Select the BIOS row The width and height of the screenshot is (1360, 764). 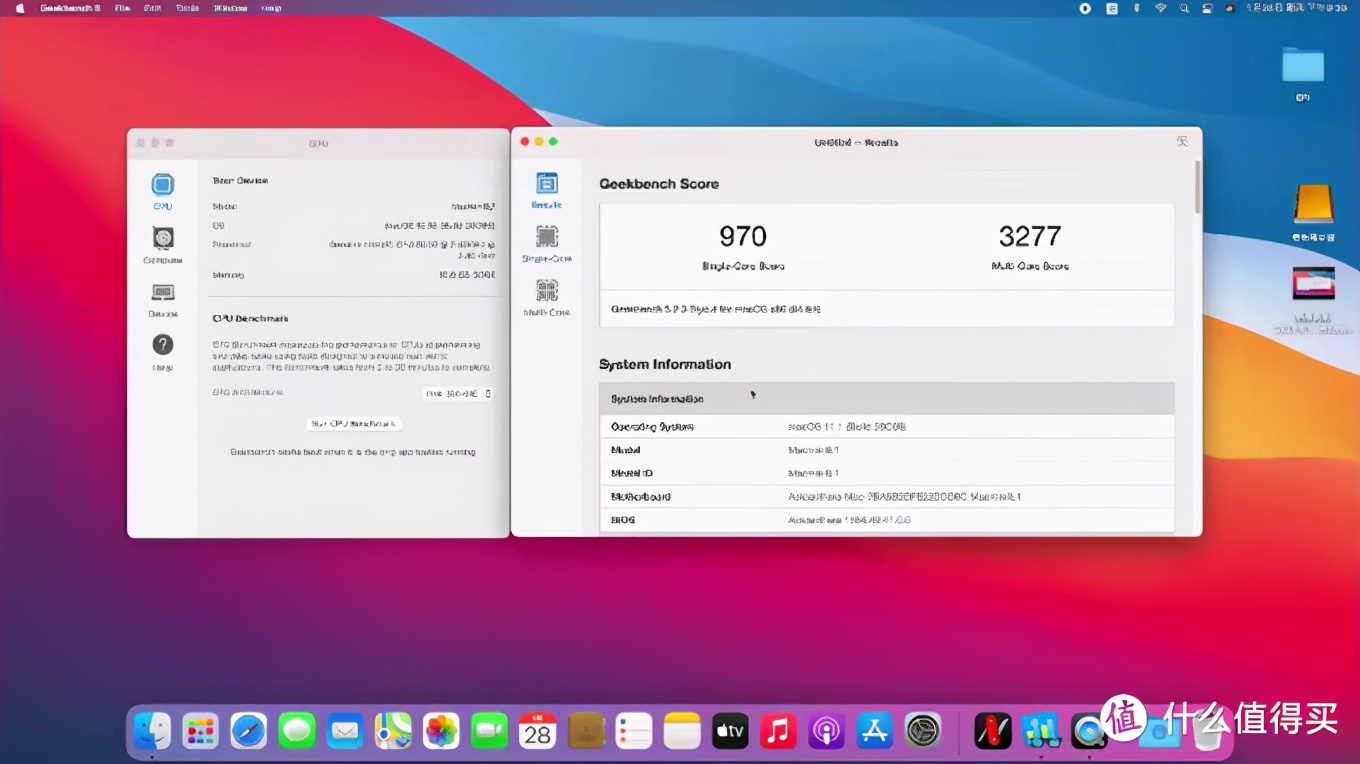(x=887, y=520)
